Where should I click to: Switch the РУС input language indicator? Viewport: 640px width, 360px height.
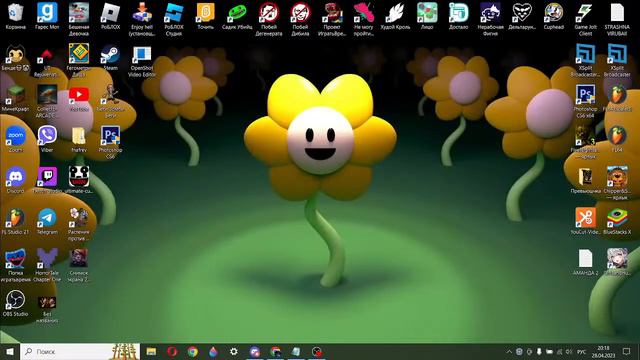[x=581, y=351]
